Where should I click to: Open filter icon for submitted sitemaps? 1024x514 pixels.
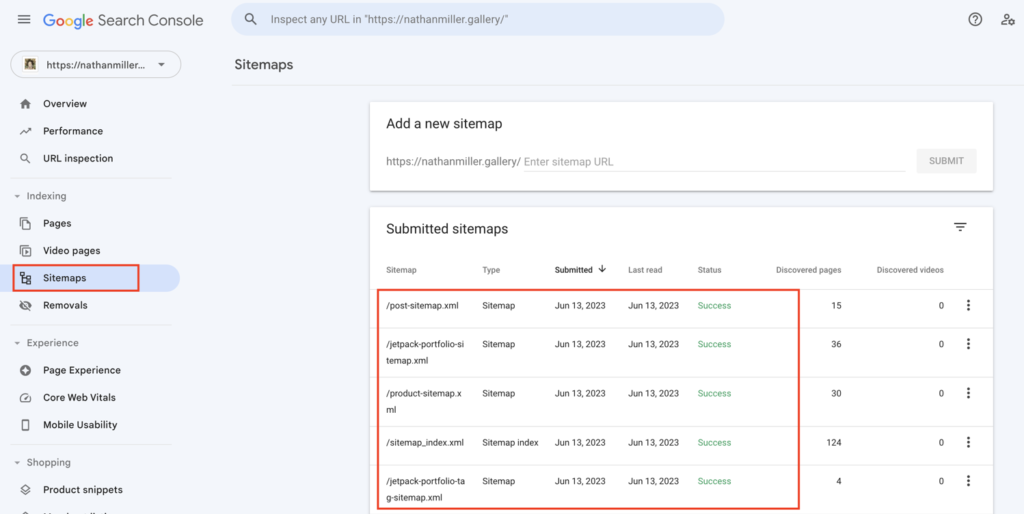click(x=959, y=227)
